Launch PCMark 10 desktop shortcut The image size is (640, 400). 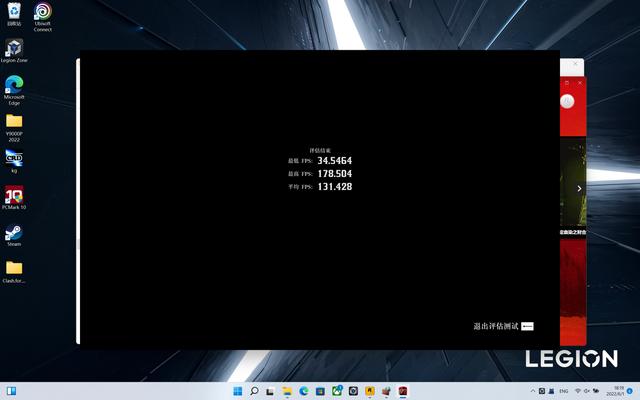point(14,195)
